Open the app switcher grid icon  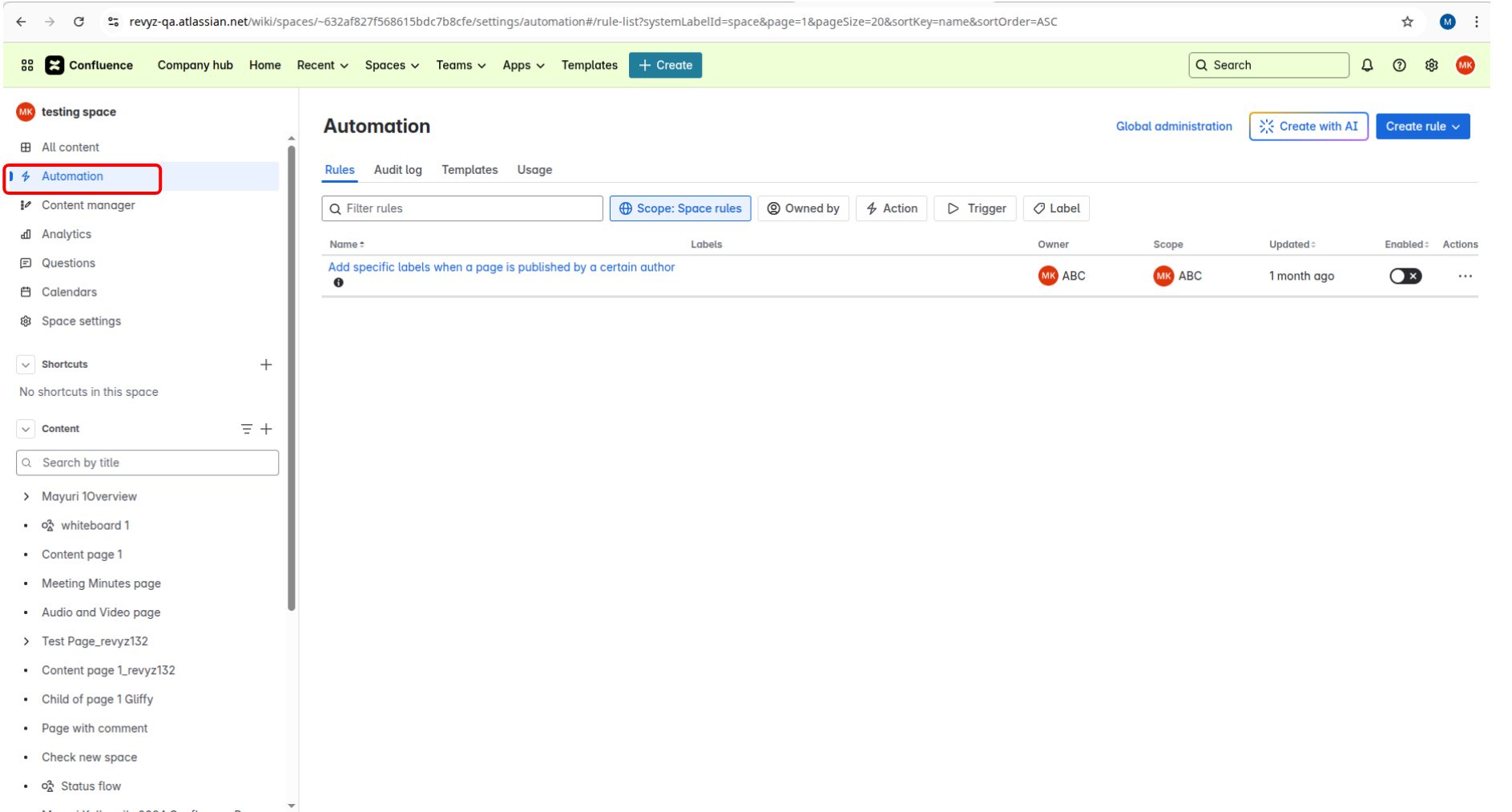[x=27, y=65]
